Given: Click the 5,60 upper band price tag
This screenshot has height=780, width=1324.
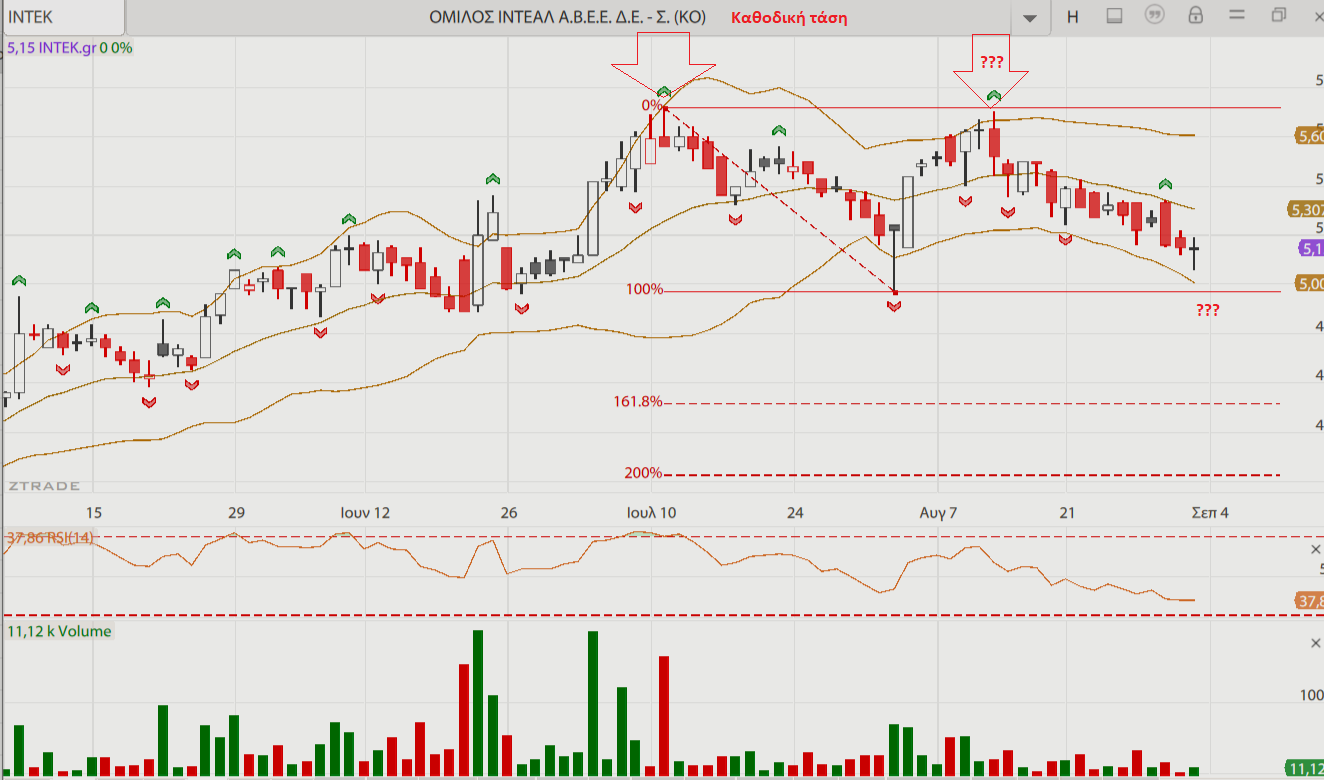Looking at the screenshot, I should [1309, 135].
